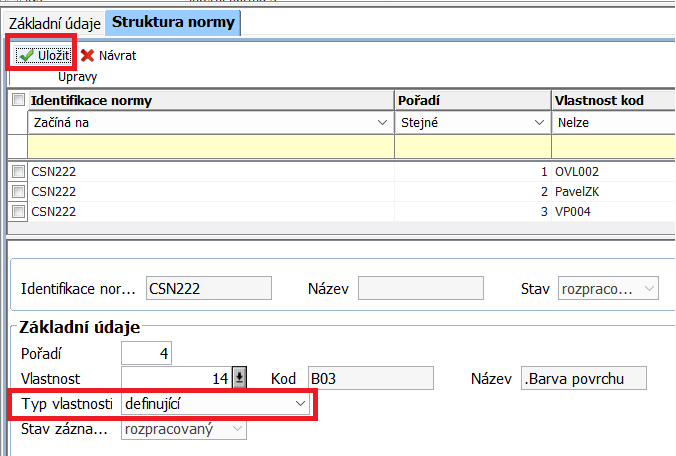Screen dimensions: 676x456
Task: Check the row with PavelZK
Action: point(18,191)
